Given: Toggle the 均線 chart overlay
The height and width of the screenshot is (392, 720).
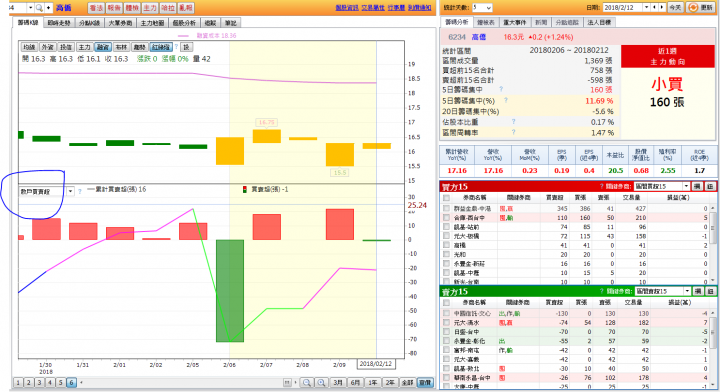Looking at the screenshot, I should pos(29,47).
